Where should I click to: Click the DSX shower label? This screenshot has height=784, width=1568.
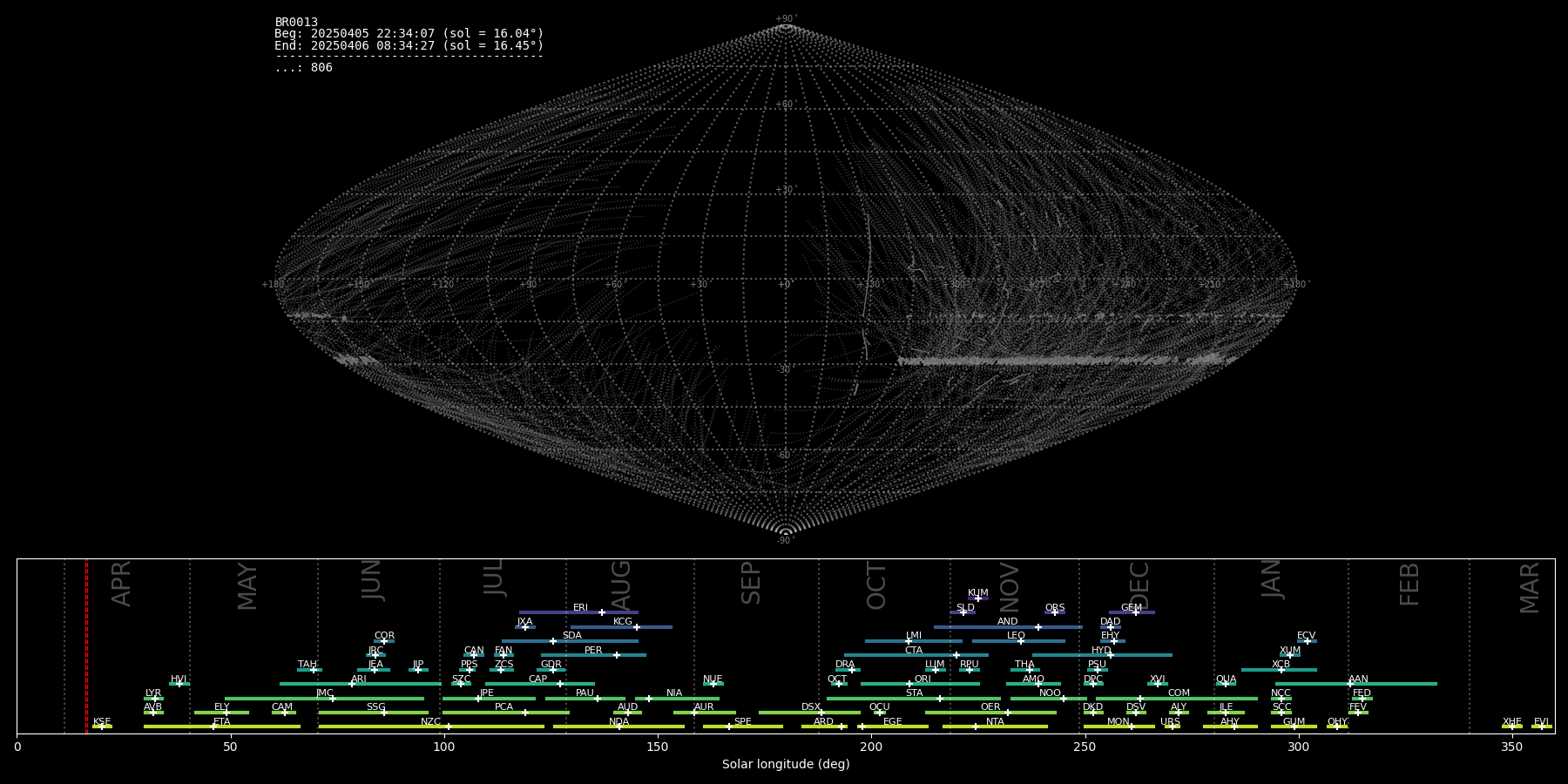(811, 707)
